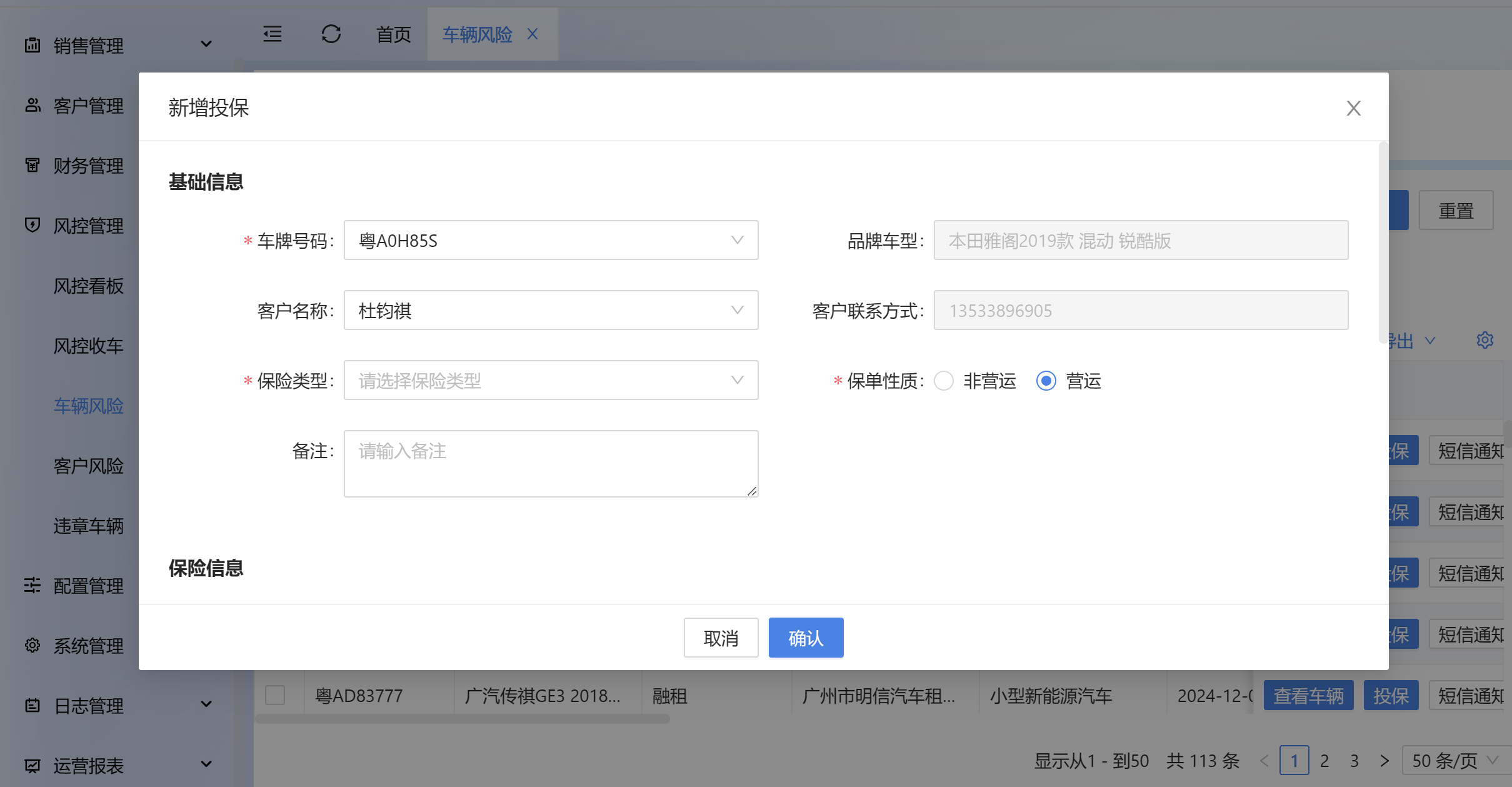Click the 确认 button
This screenshot has width=1512, height=787.
click(806, 638)
